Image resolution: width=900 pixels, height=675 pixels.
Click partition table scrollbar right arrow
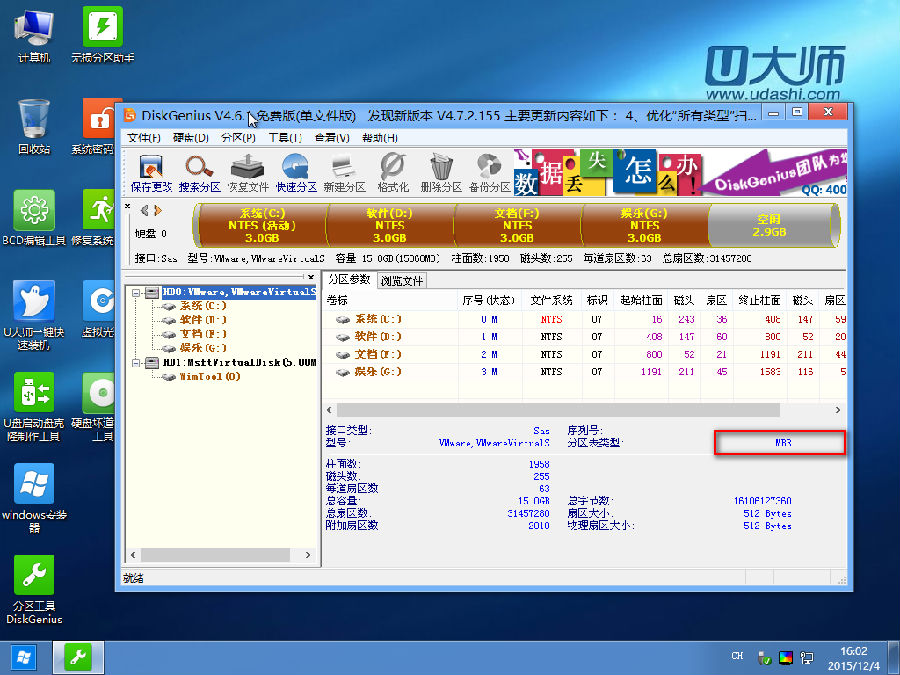(x=838, y=410)
